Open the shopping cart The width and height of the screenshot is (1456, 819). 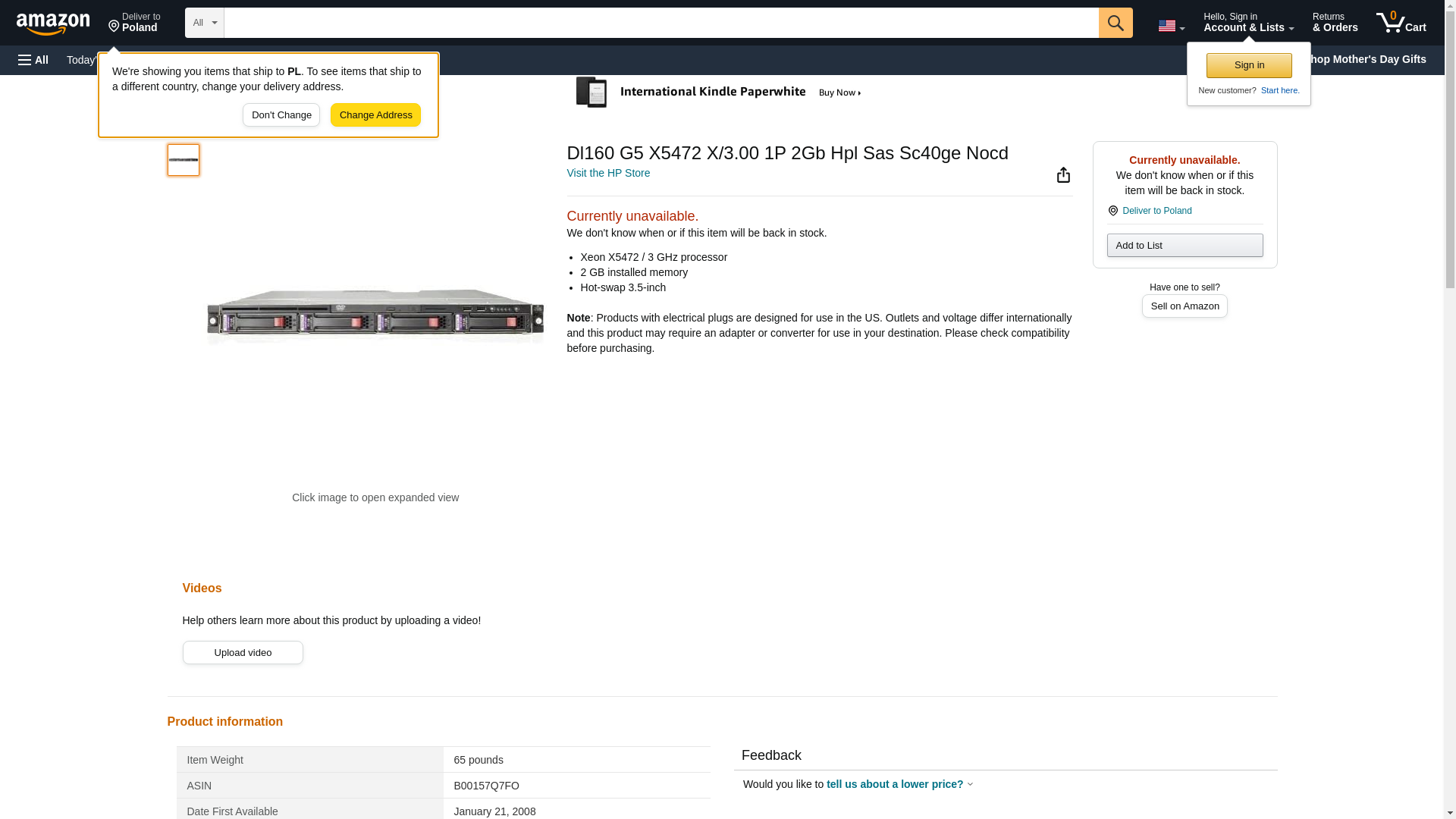coord(1401,23)
